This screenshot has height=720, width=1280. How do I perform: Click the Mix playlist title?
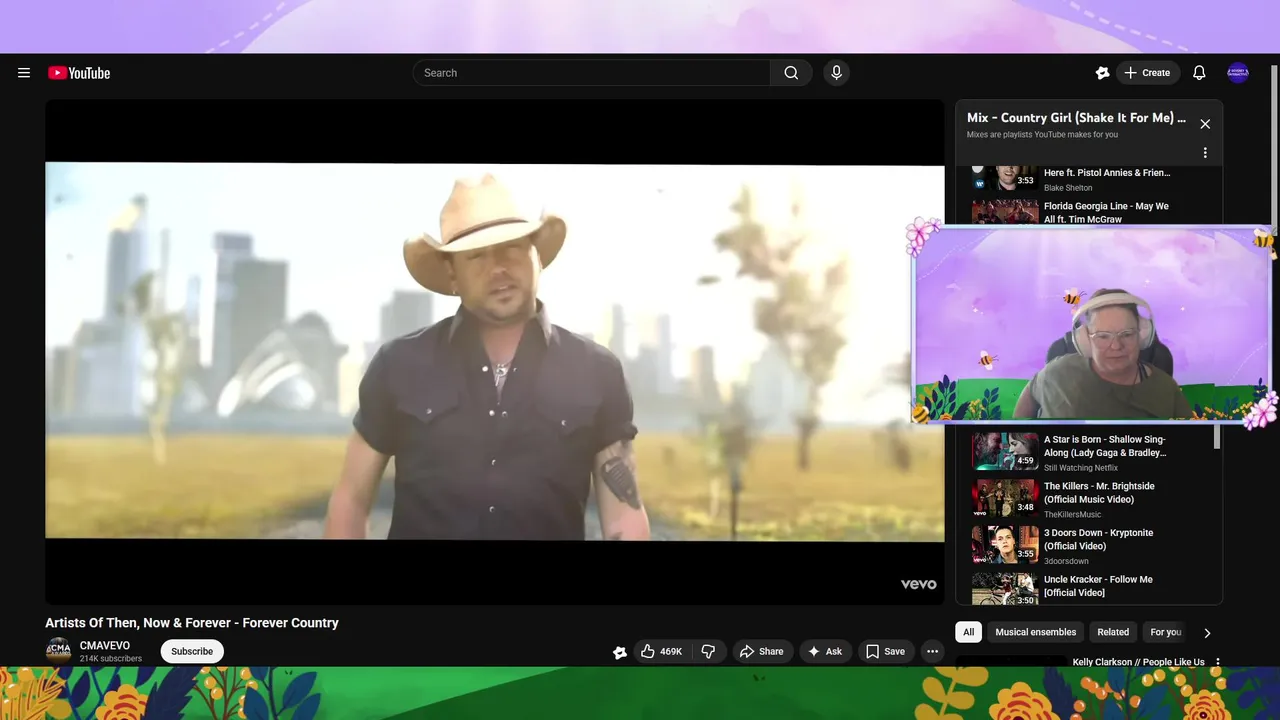pyautogui.click(x=1076, y=118)
